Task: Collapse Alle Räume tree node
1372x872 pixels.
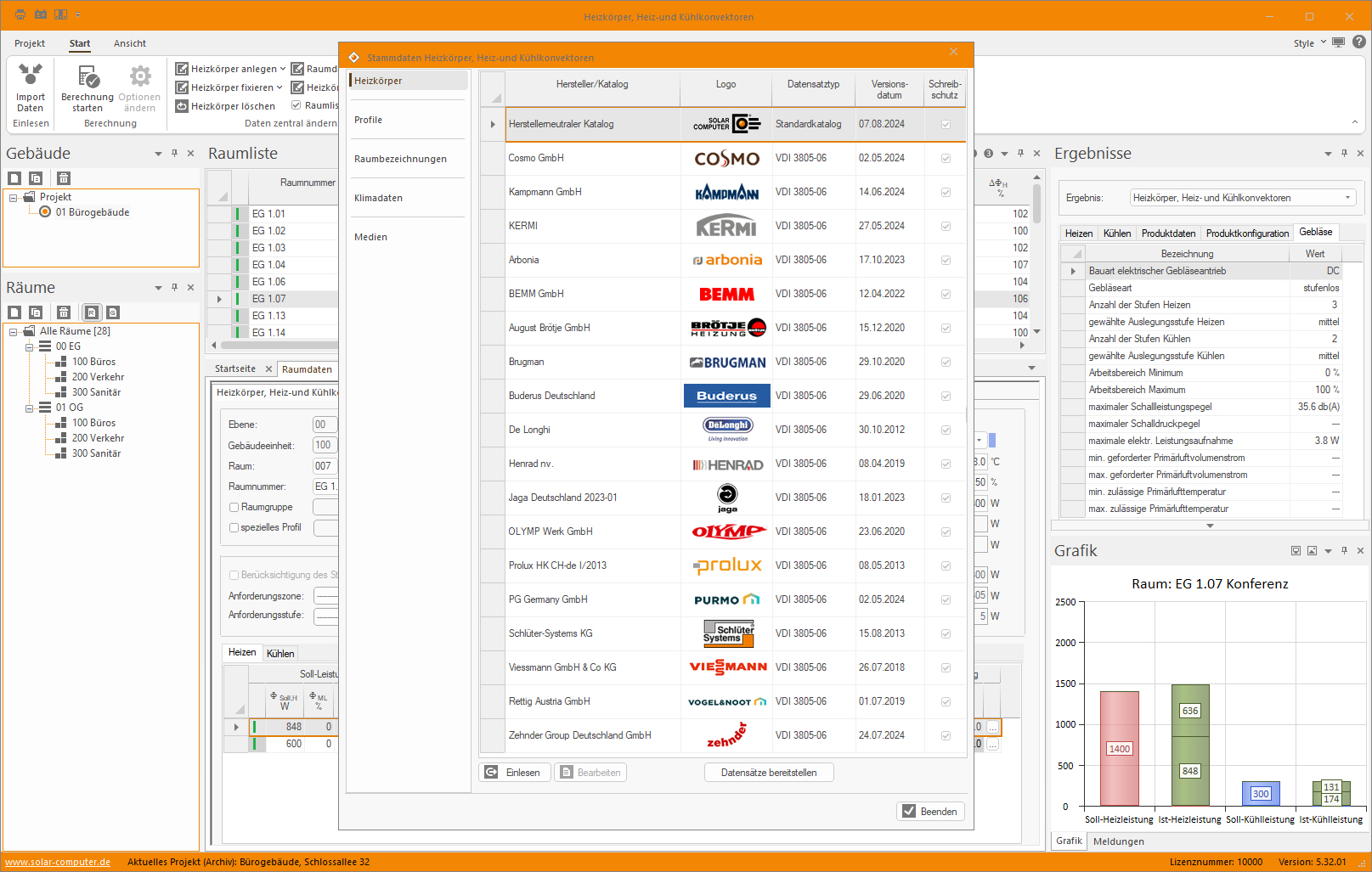Action: click(14, 332)
